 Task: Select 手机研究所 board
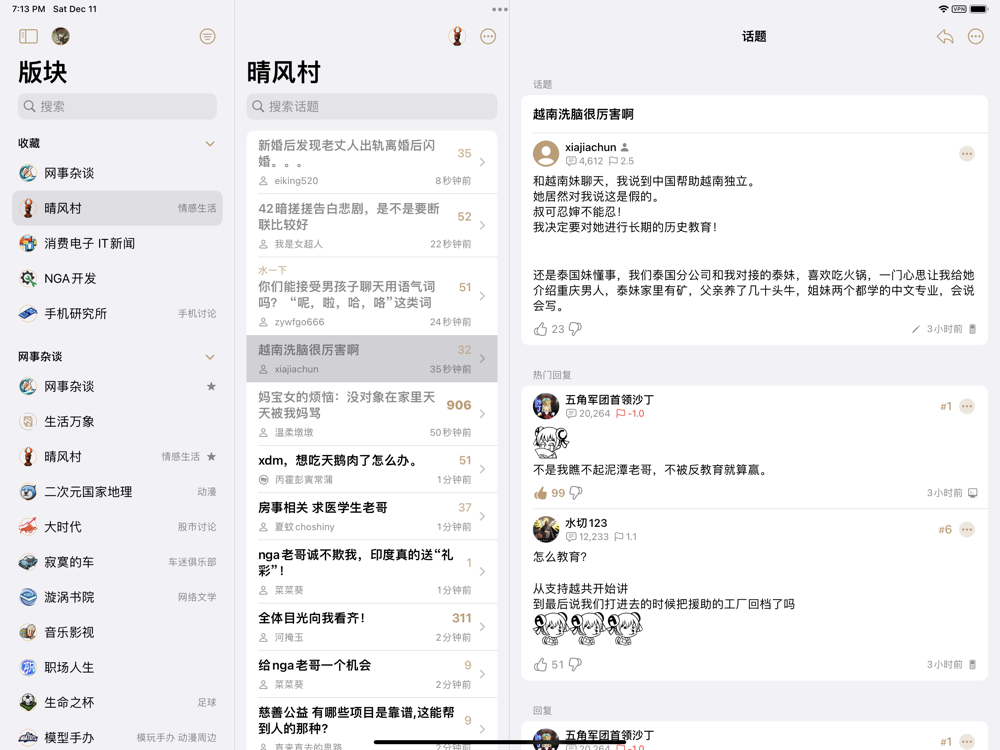pyautogui.click(x=117, y=313)
